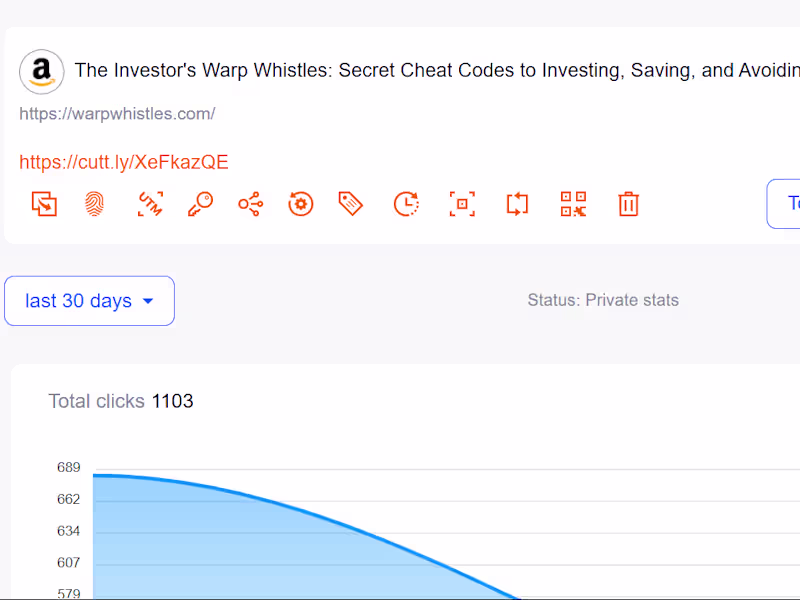Viewport: 800px width, 600px height.
Task: Click the link preview frame icon
Action: pos(461,203)
